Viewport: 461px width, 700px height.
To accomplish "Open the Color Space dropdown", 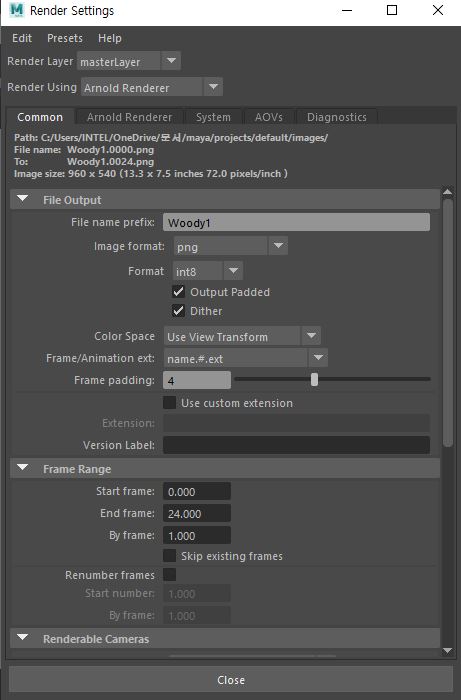I will (x=242, y=336).
